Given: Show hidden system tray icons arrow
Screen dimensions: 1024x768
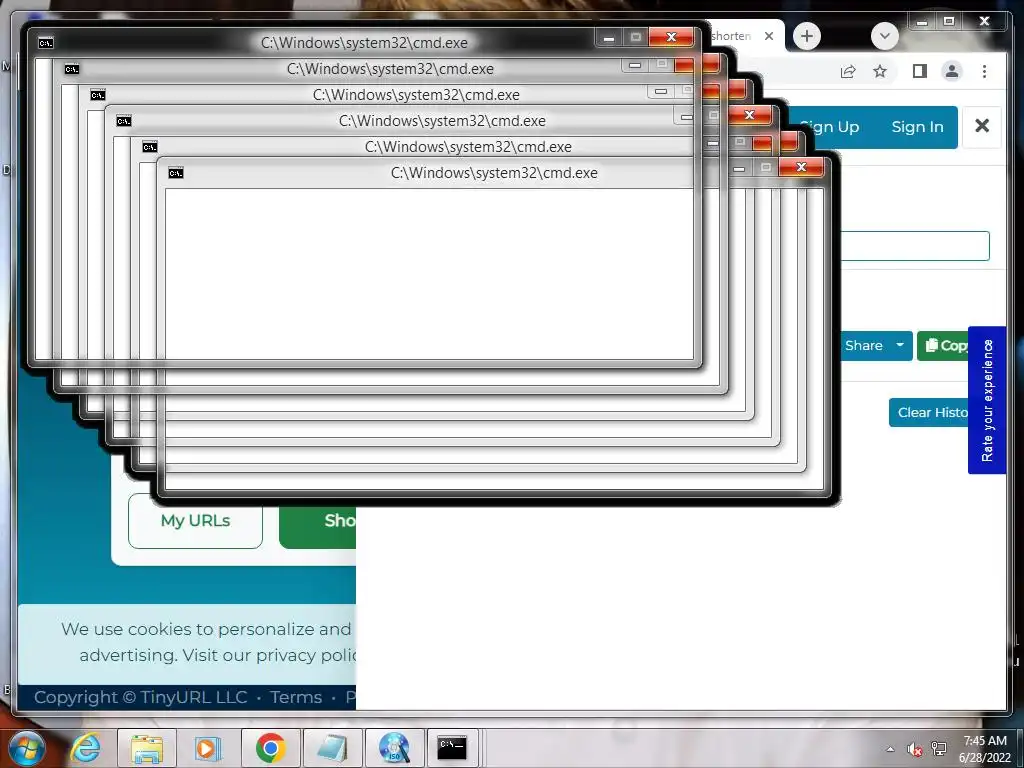Looking at the screenshot, I should (x=890, y=749).
